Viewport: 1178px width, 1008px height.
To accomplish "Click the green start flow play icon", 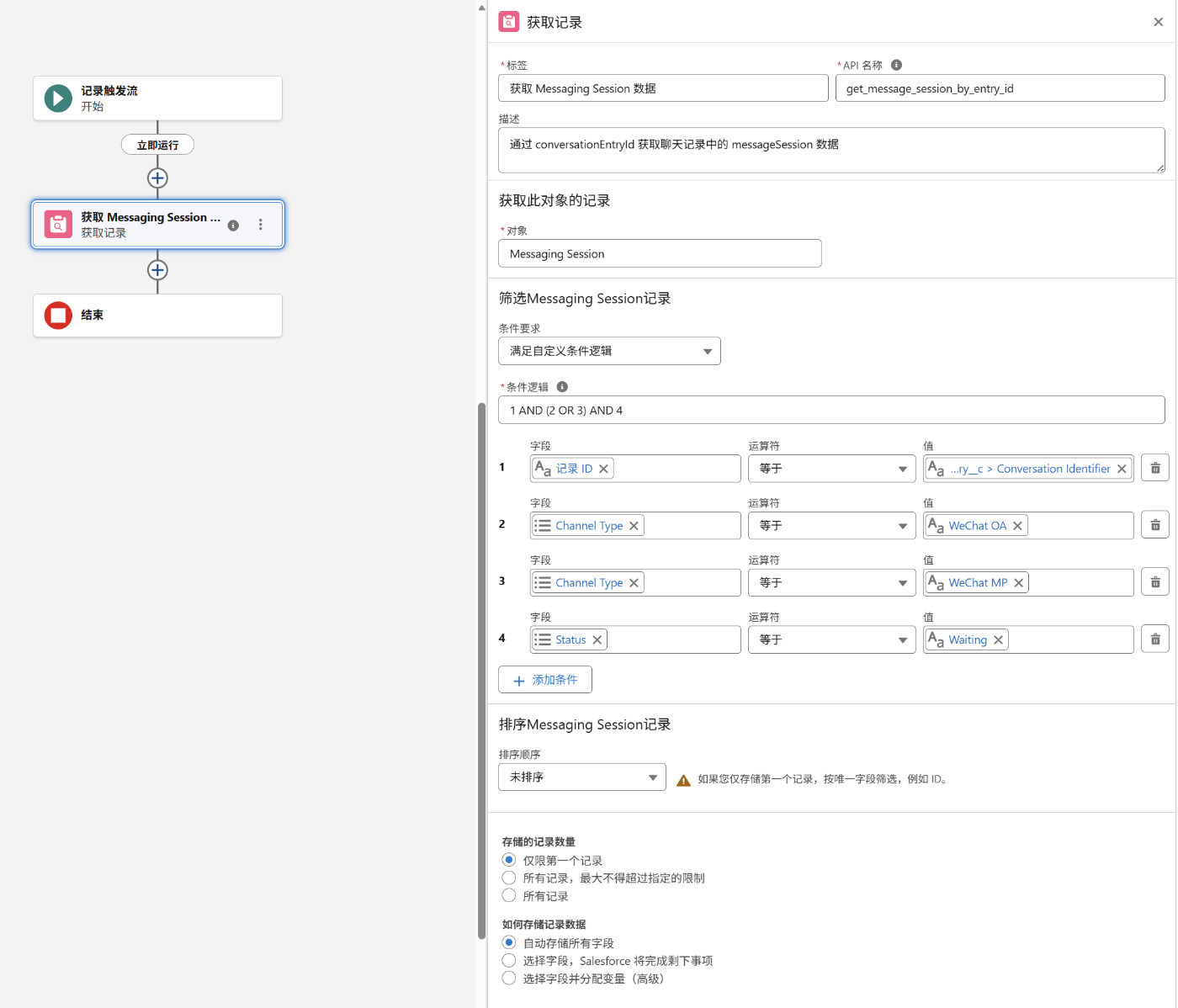I will (58, 98).
